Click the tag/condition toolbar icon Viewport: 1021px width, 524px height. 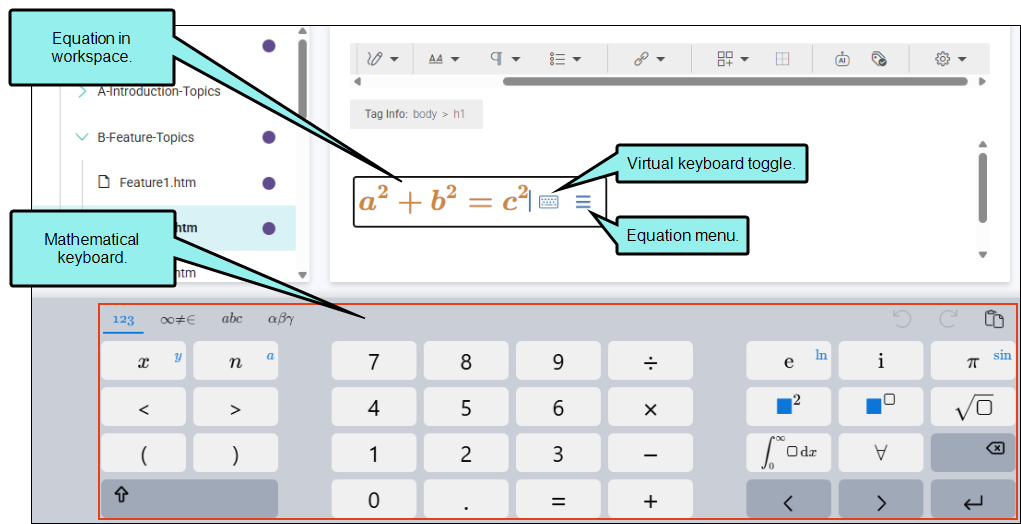point(878,59)
